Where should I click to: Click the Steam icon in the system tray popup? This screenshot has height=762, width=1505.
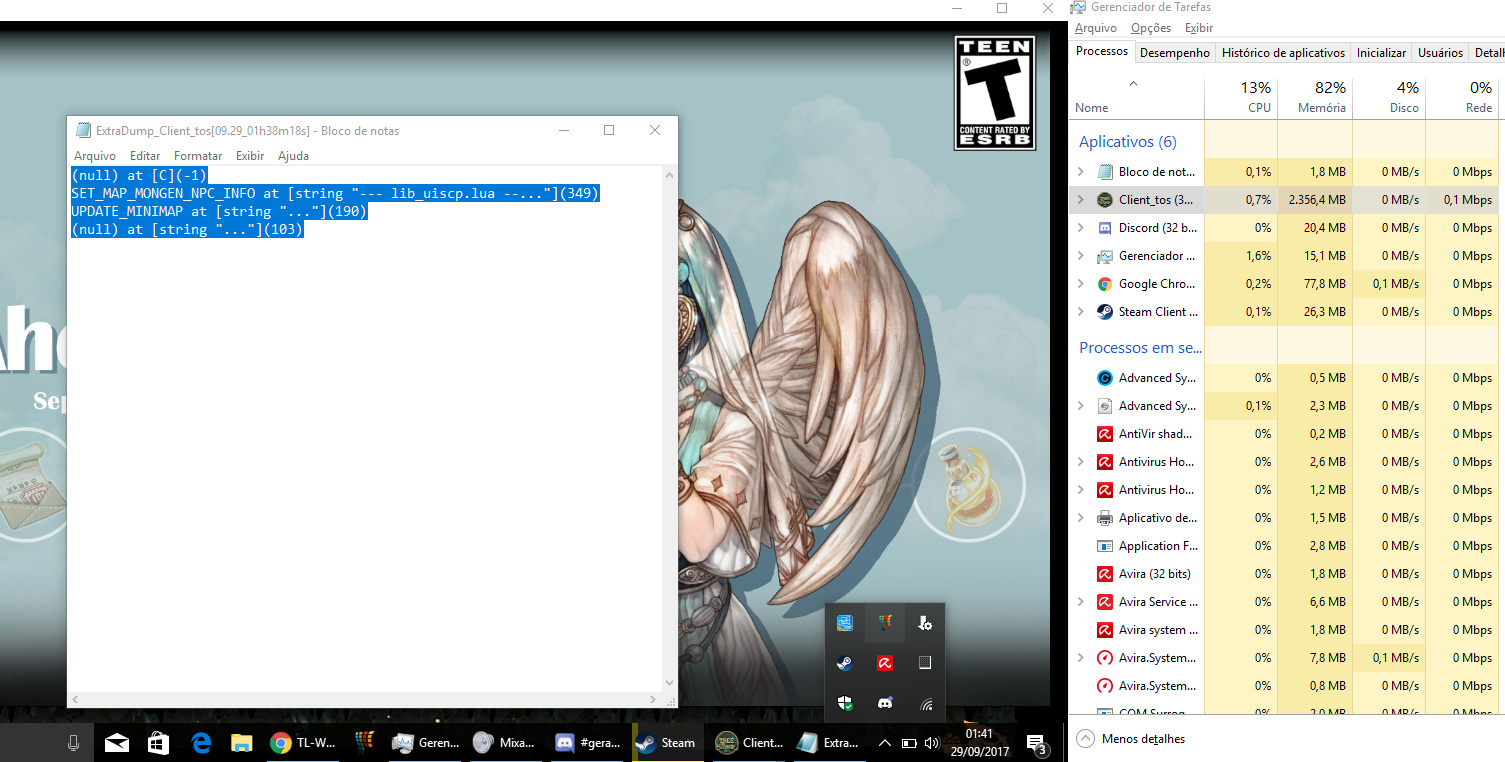pyautogui.click(x=845, y=663)
